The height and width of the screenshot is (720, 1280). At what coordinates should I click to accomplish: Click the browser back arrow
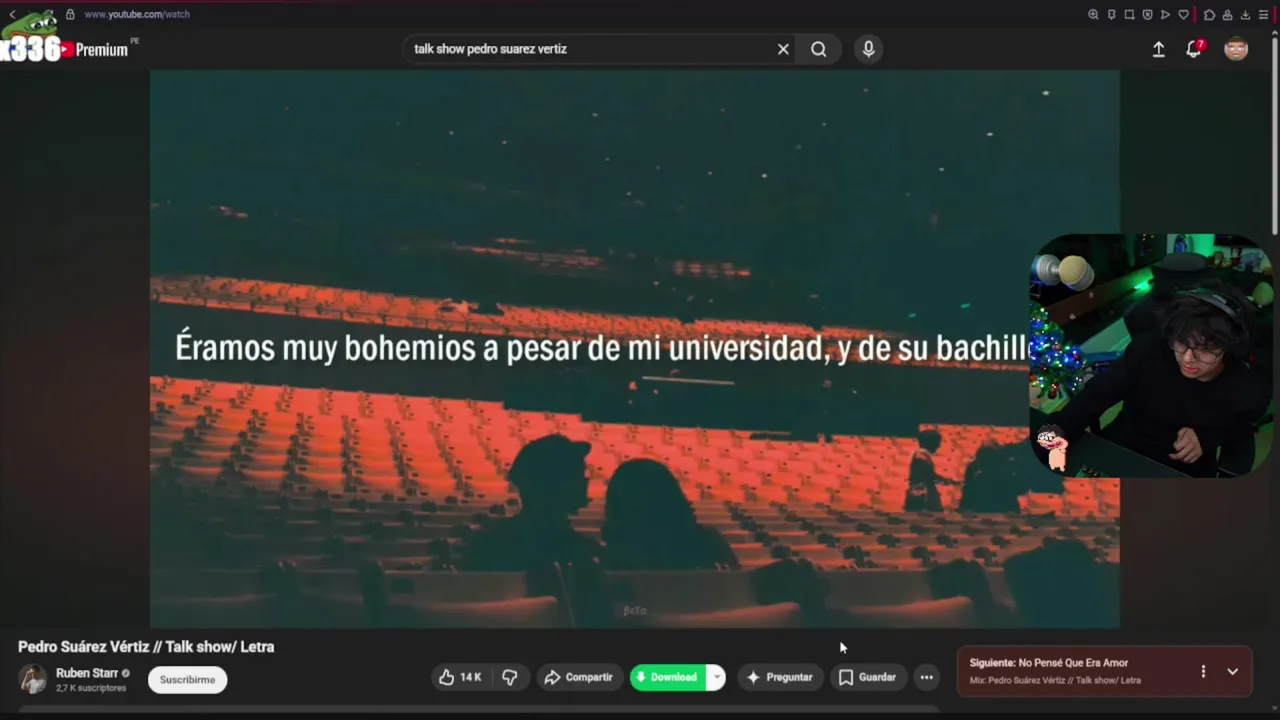(x=12, y=14)
